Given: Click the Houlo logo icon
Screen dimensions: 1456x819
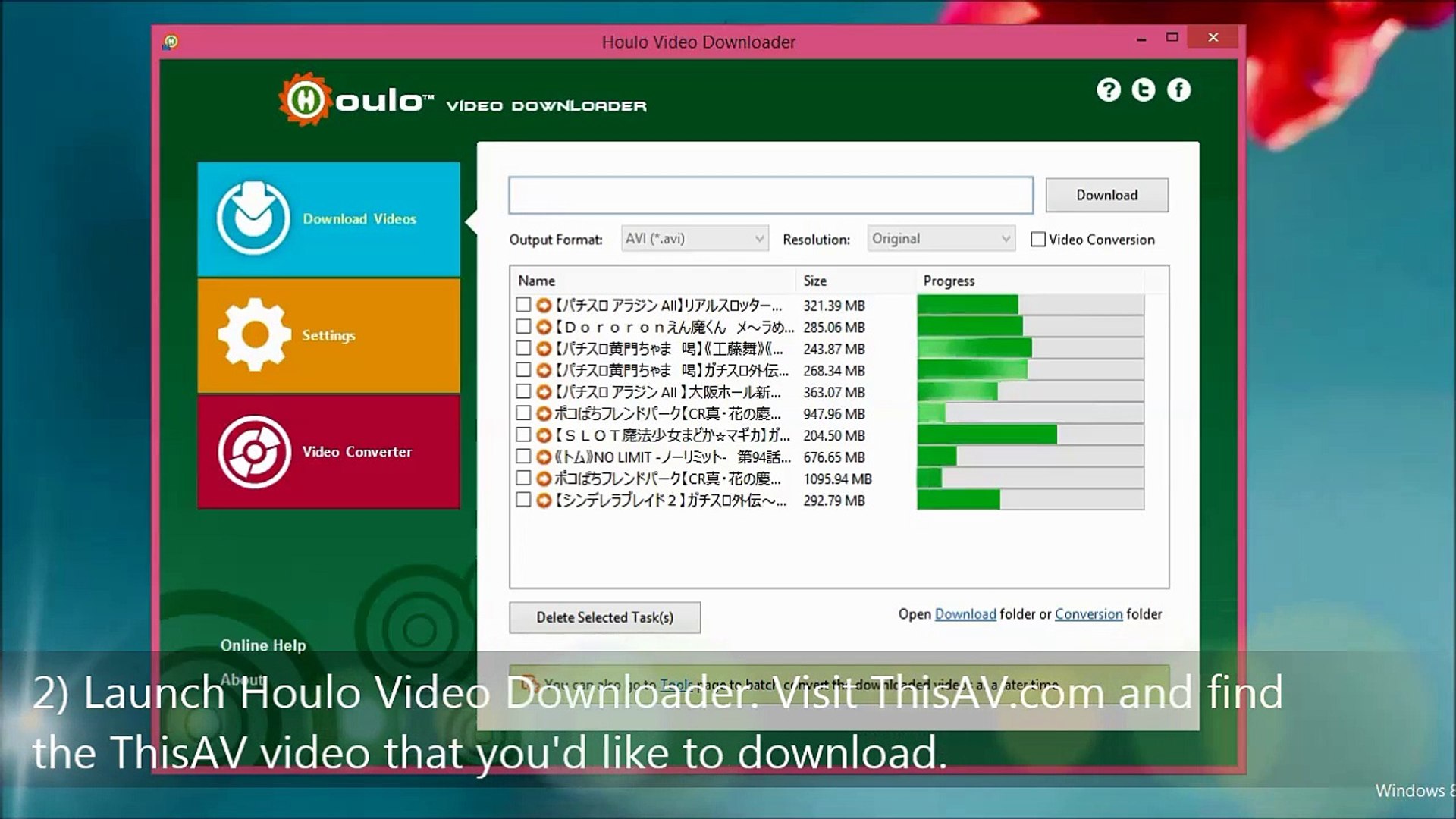Looking at the screenshot, I should (306, 99).
